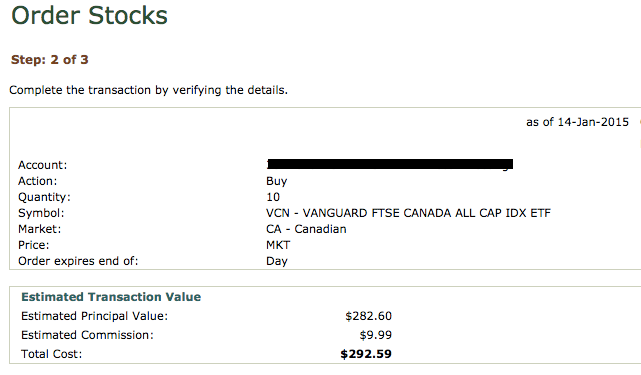This screenshot has height=375, width=641.
Task: Click the VCN Vanguard FTSE Canada symbol text
Action: click(x=408, y=213)
